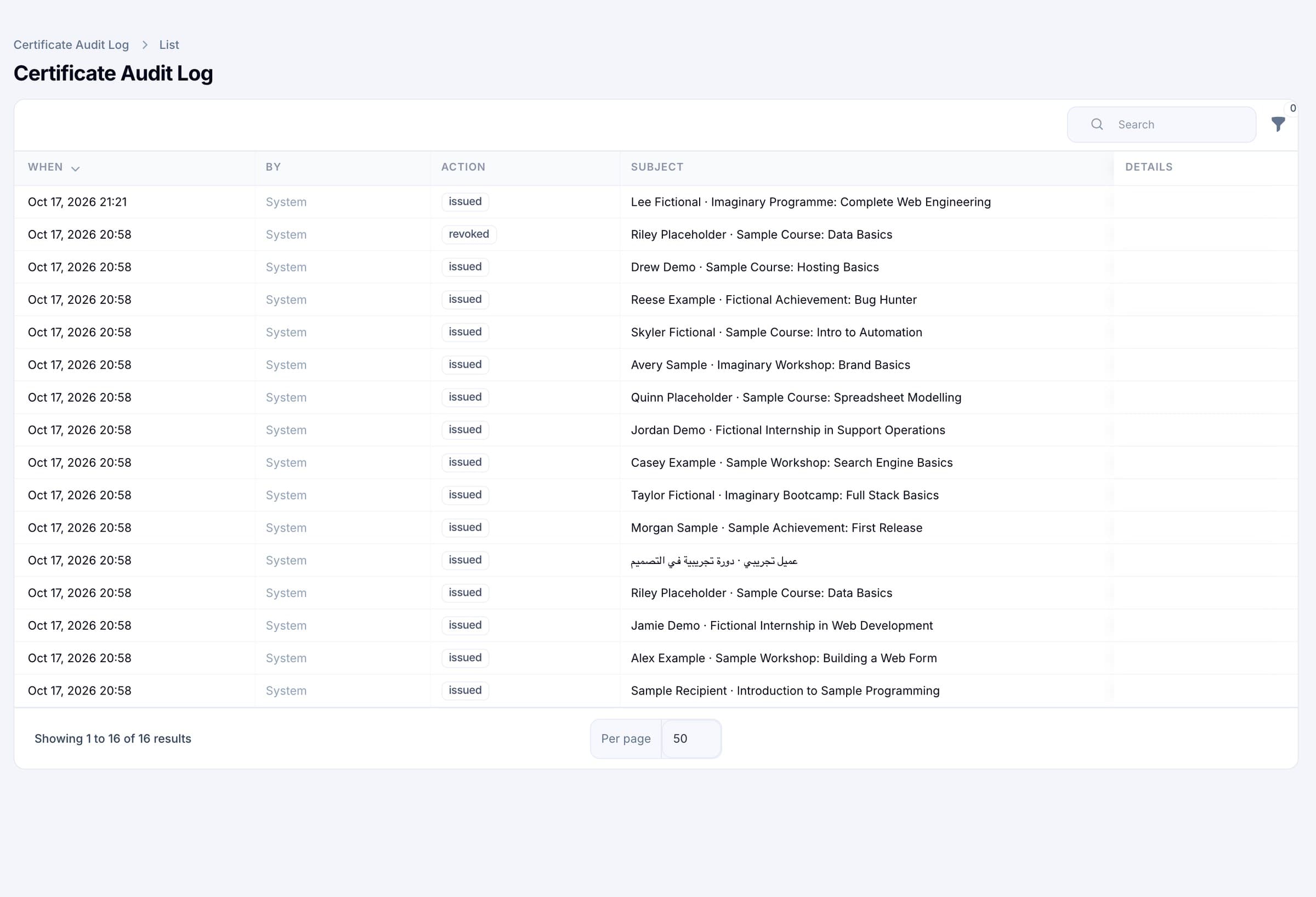1316x897 pixels.
Task: Click the BY column header
Action: [x=273, y=167]
